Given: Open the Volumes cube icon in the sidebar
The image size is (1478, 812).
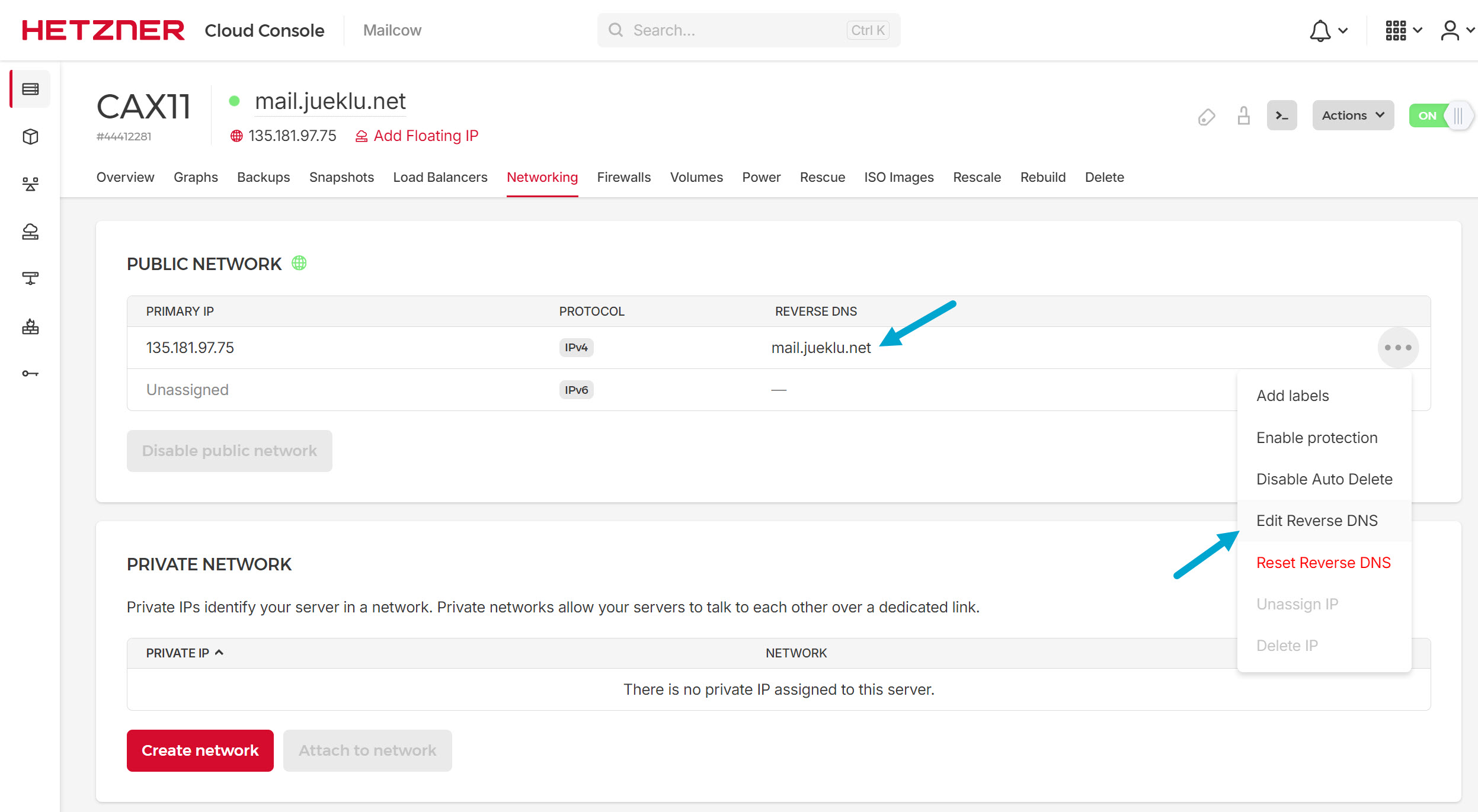Looking at the screenshot, I should coord(30,137).
